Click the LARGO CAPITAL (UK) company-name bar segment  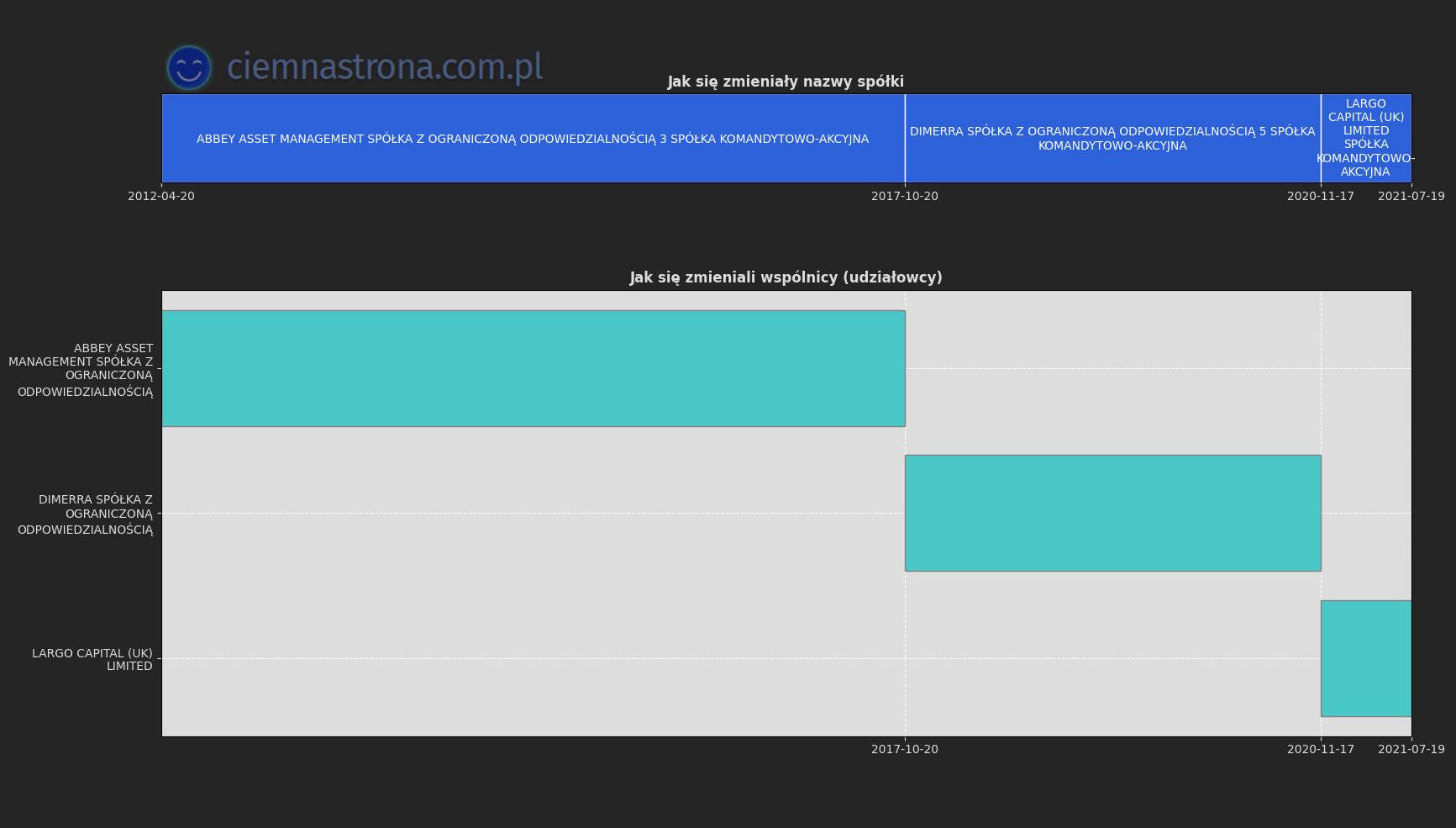(x=1366, y=138)
